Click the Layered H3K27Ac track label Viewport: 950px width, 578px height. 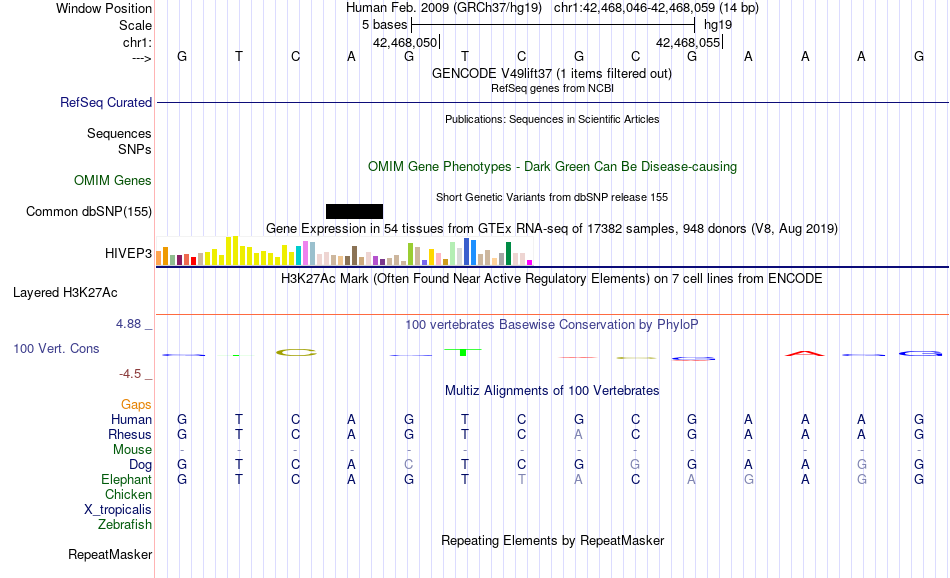coord(65,293)
